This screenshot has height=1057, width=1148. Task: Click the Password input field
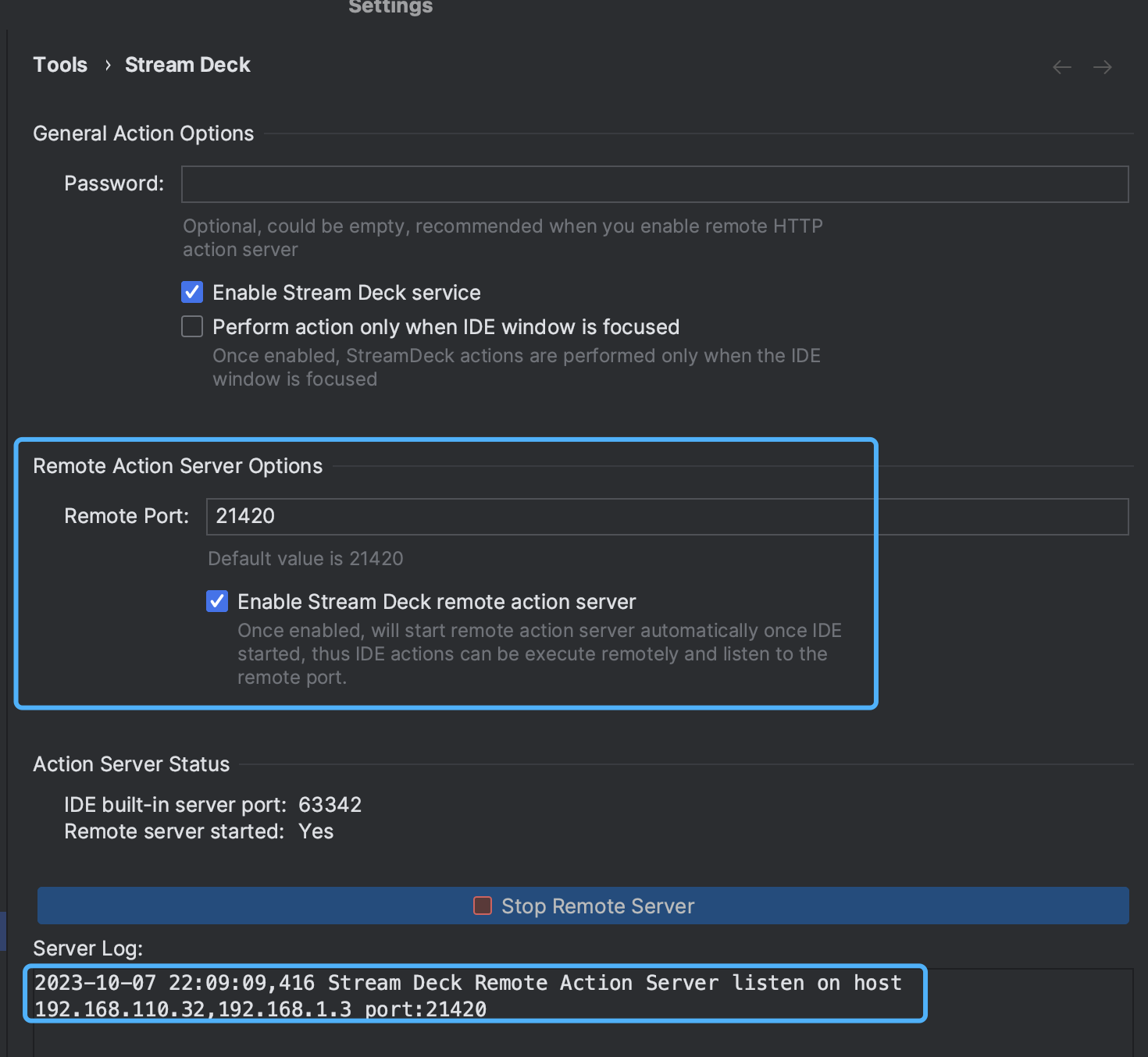tap(655, 184)
